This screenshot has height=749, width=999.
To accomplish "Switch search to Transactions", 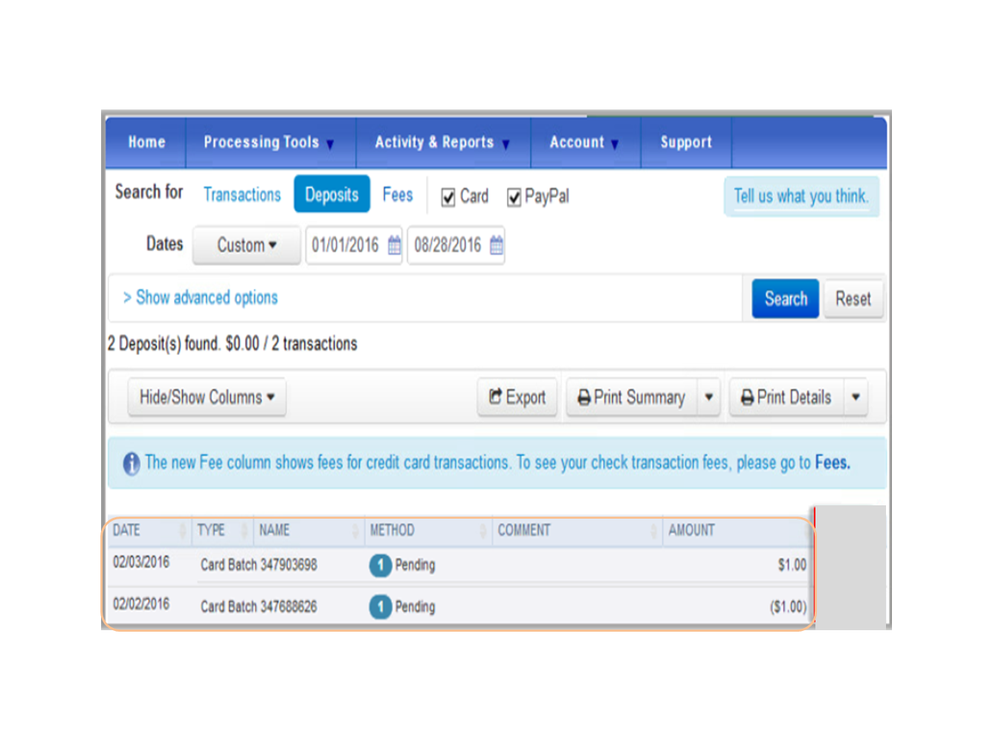I will tap(242, 195).
